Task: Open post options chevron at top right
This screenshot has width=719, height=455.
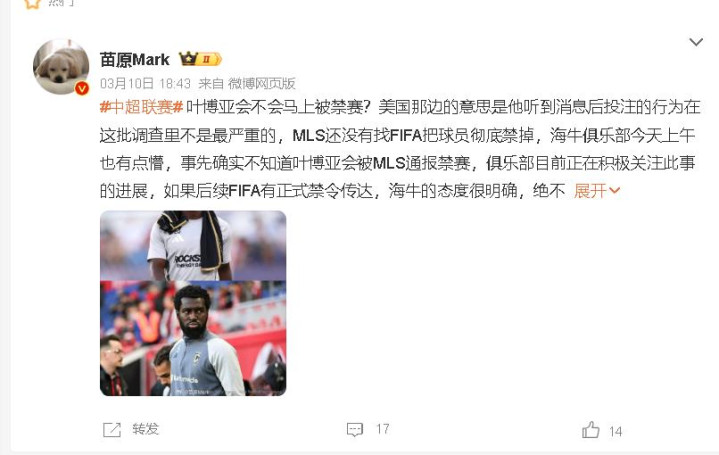Action: tap(696, 42)
